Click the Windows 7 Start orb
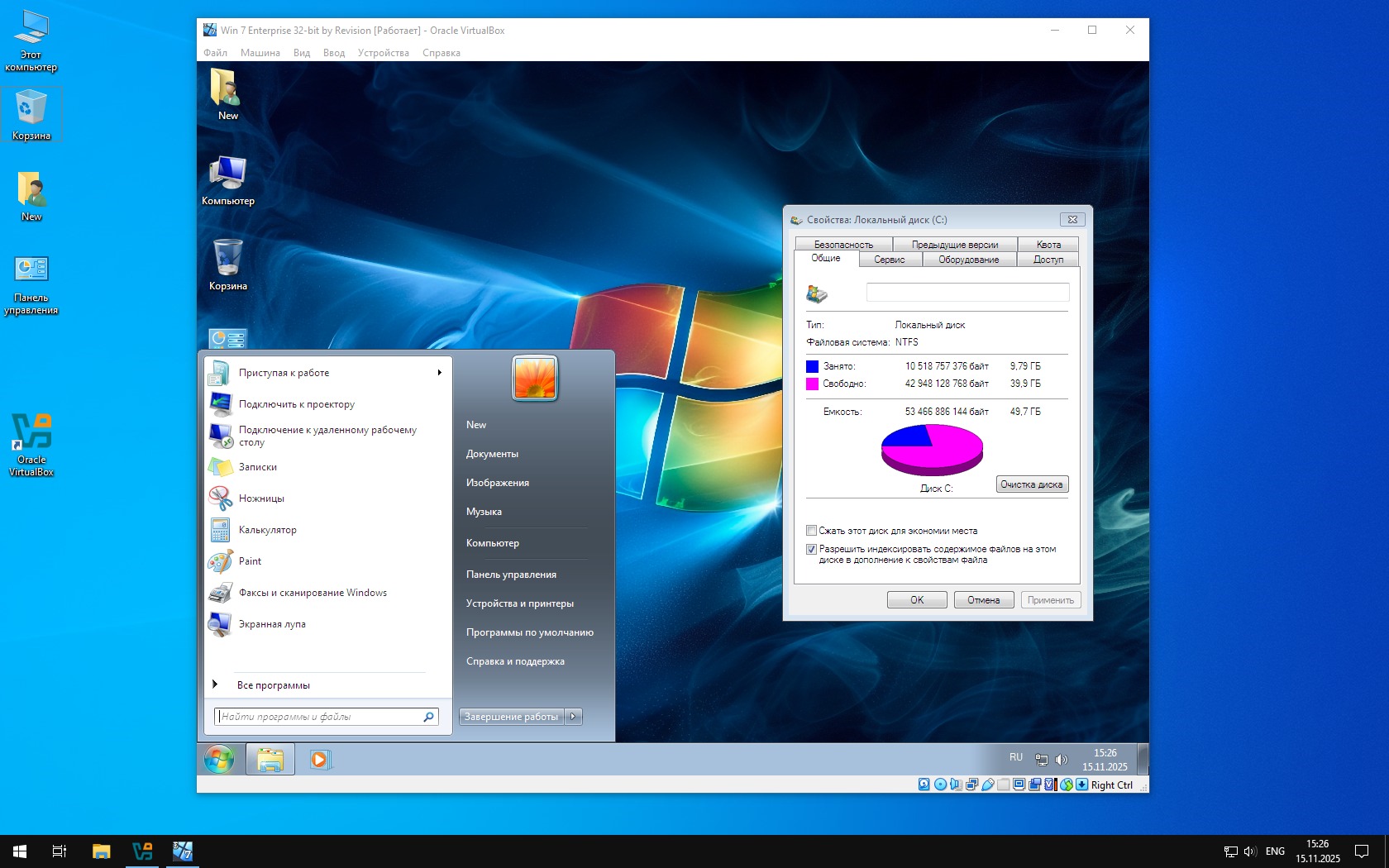Screen dimensions: 1389x868 click(x=219, y=759)
